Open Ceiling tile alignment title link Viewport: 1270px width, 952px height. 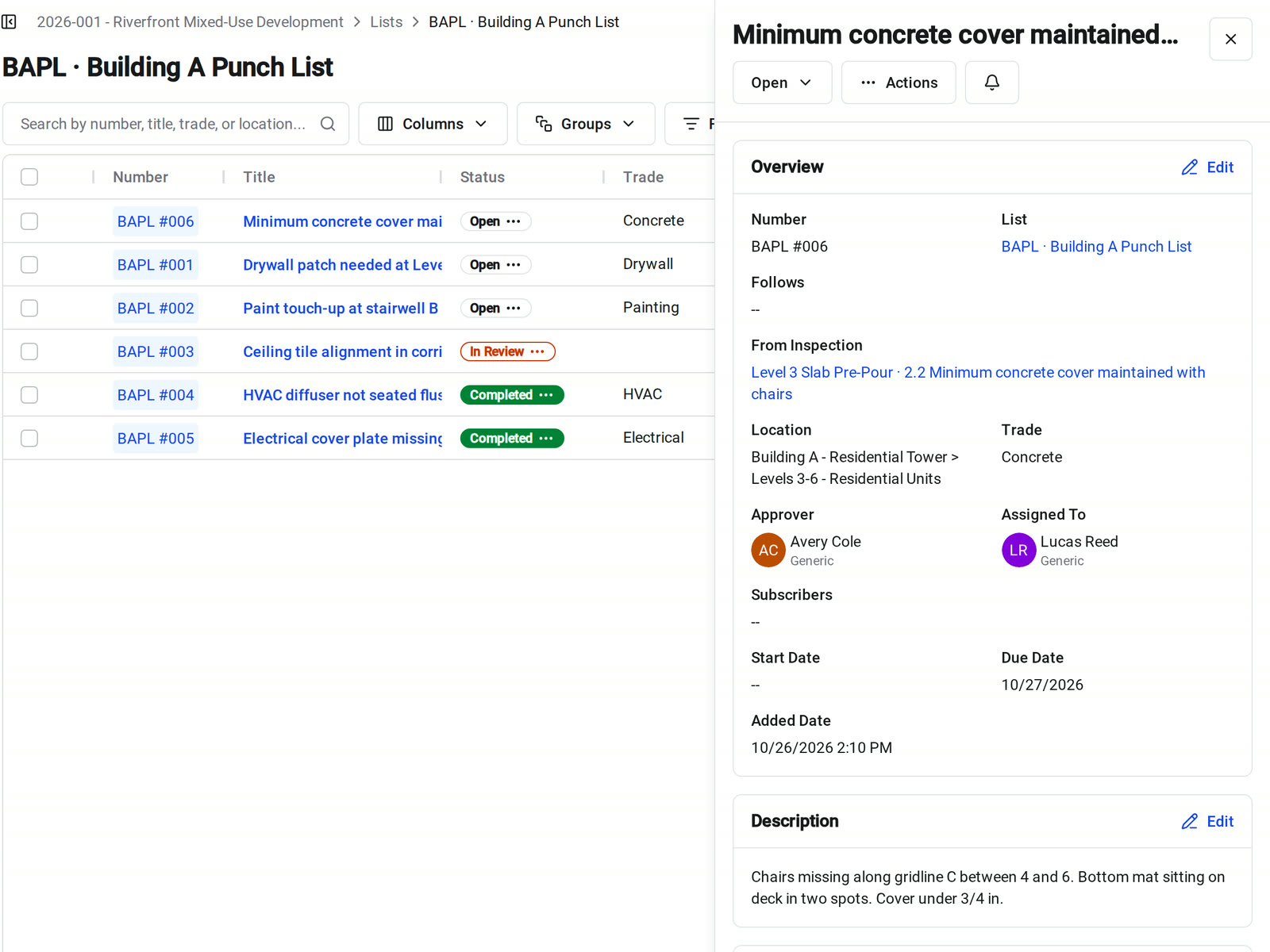[343, 351]
